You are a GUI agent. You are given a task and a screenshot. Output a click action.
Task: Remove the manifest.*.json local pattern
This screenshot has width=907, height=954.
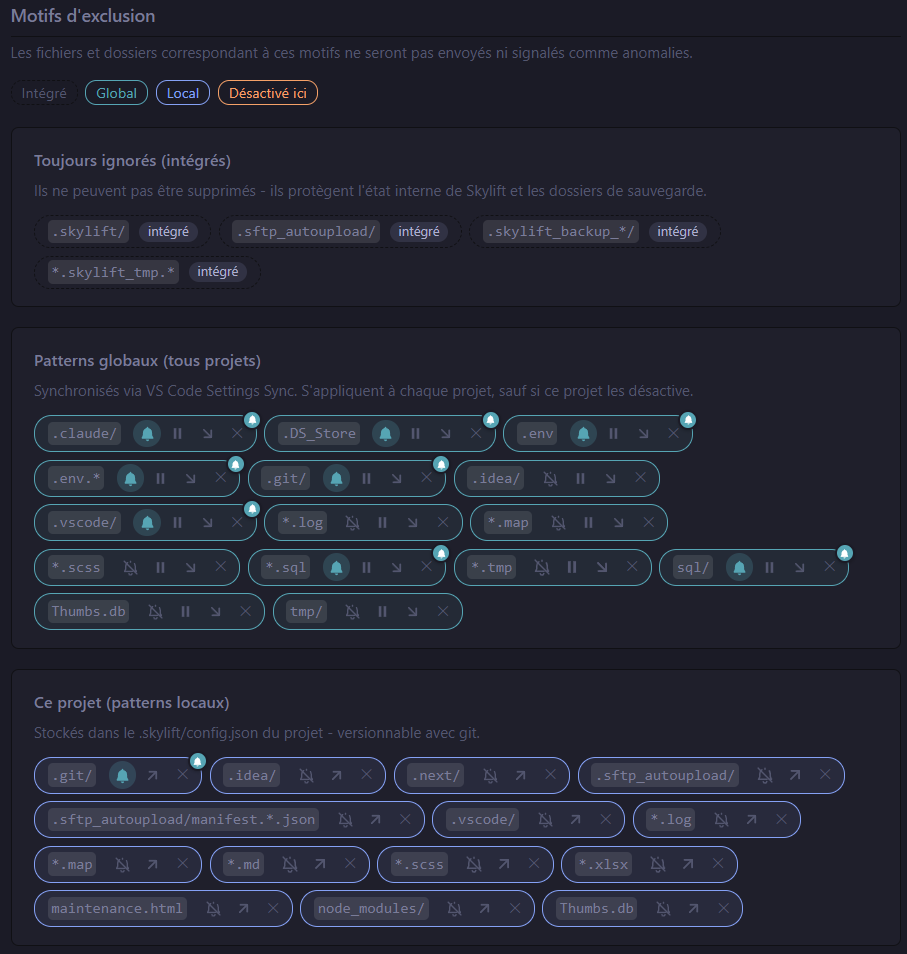tap(405, 820)
